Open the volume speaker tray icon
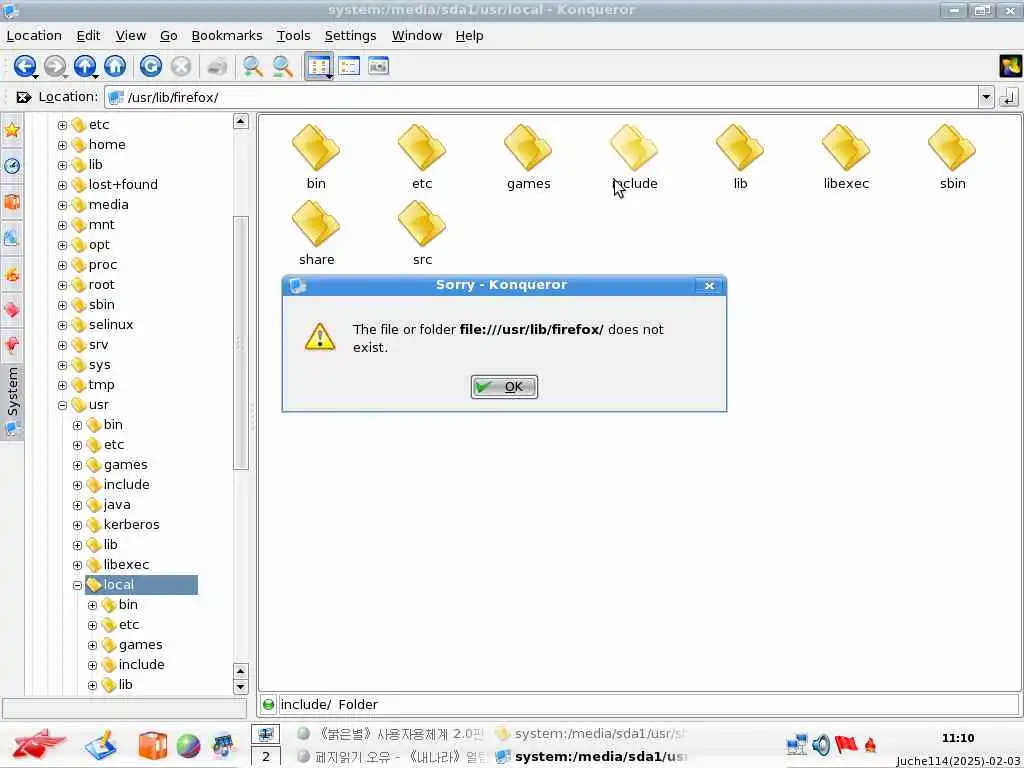 [x=821, y=744]
